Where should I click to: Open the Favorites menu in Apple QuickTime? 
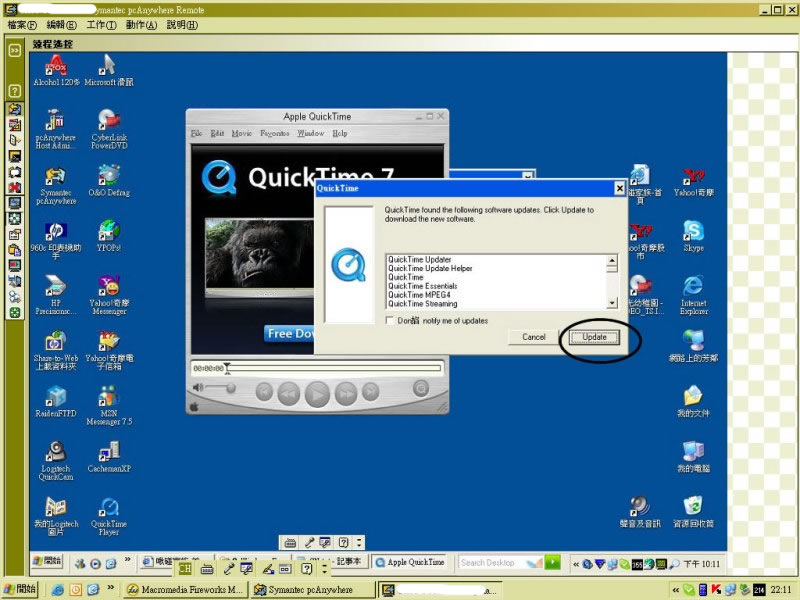(x=275, y=133)
